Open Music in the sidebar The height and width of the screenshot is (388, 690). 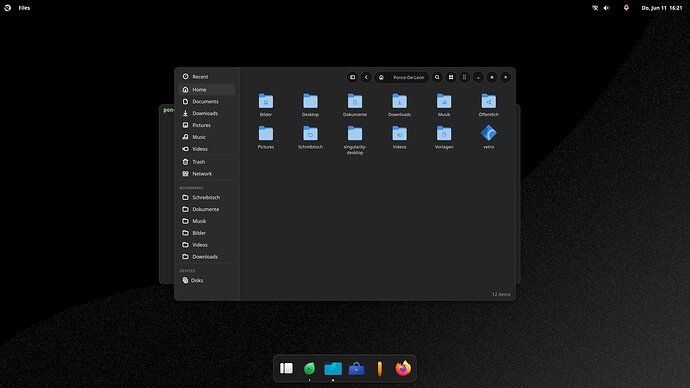[207, 137]
